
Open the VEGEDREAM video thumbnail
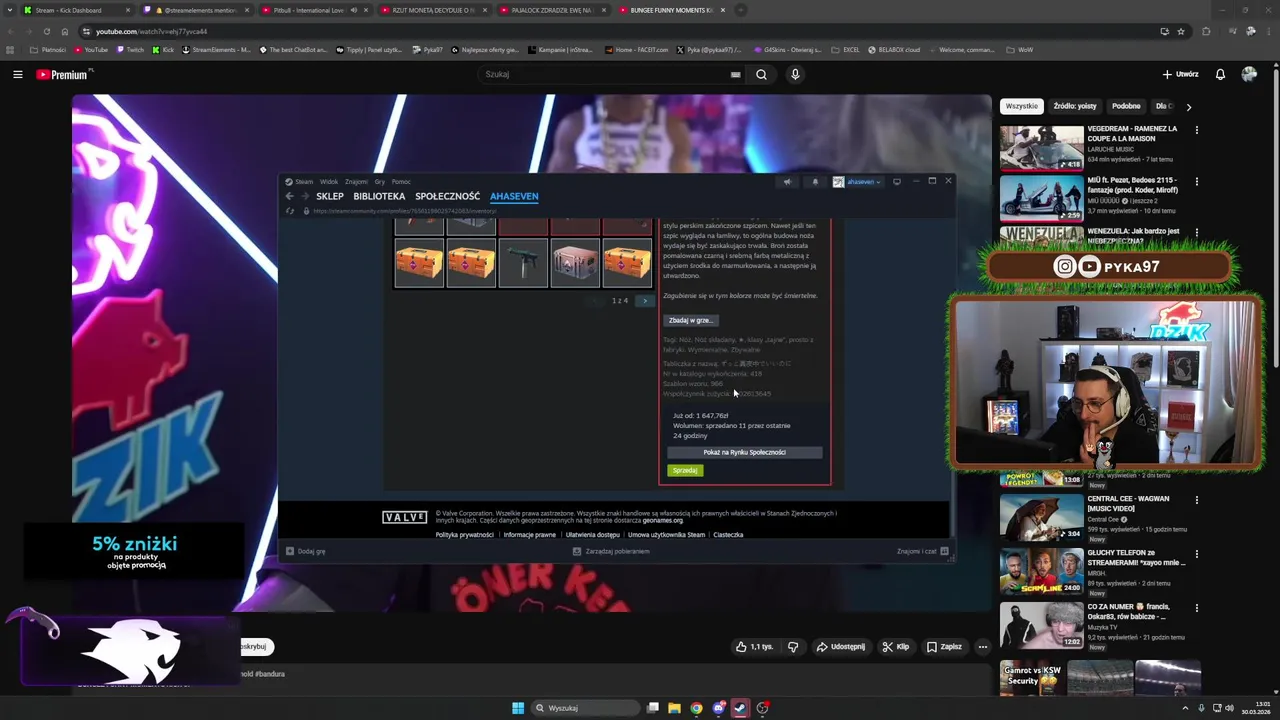pos(1041,147)
